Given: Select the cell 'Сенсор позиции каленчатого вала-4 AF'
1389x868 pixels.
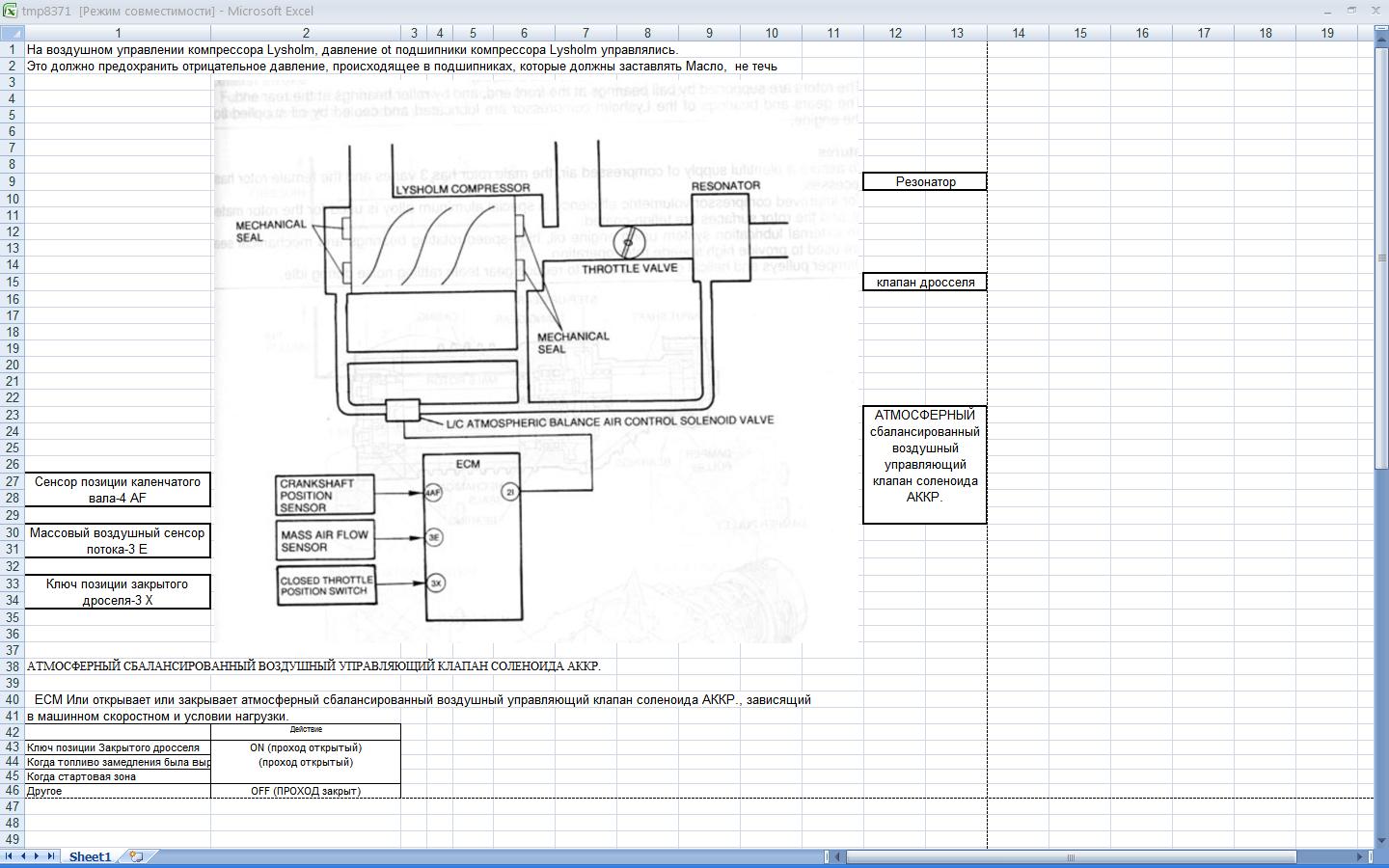Looking at the screenshot, I should [x=118, y=490].
